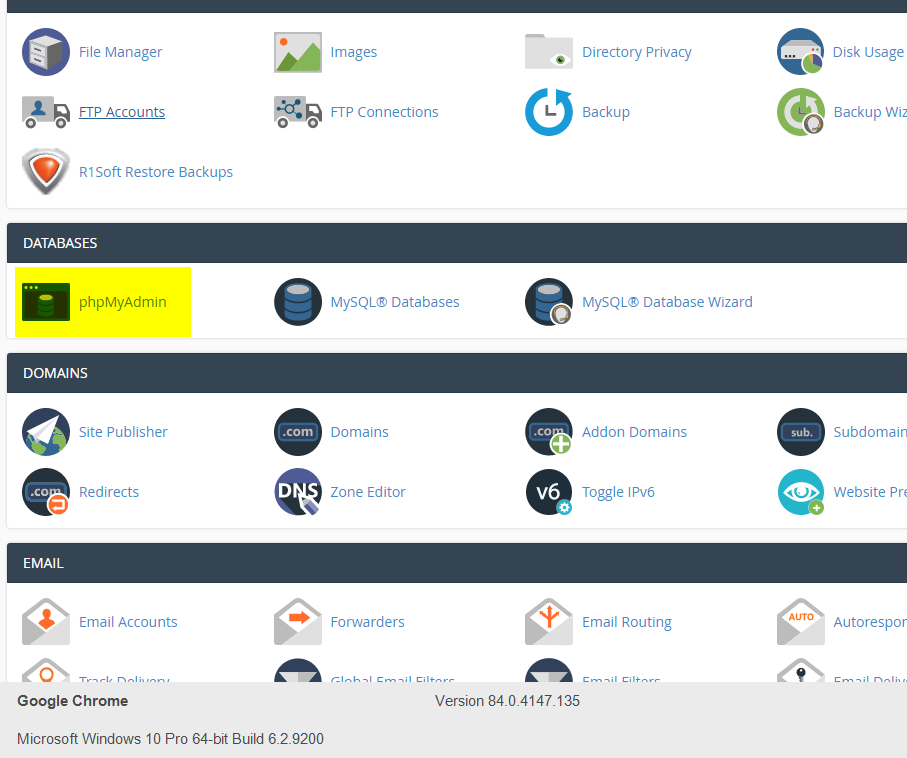Open the Images text link
The width and height of the screenshot is (907, 758).
pyautogui.click(x=353, y=52)
